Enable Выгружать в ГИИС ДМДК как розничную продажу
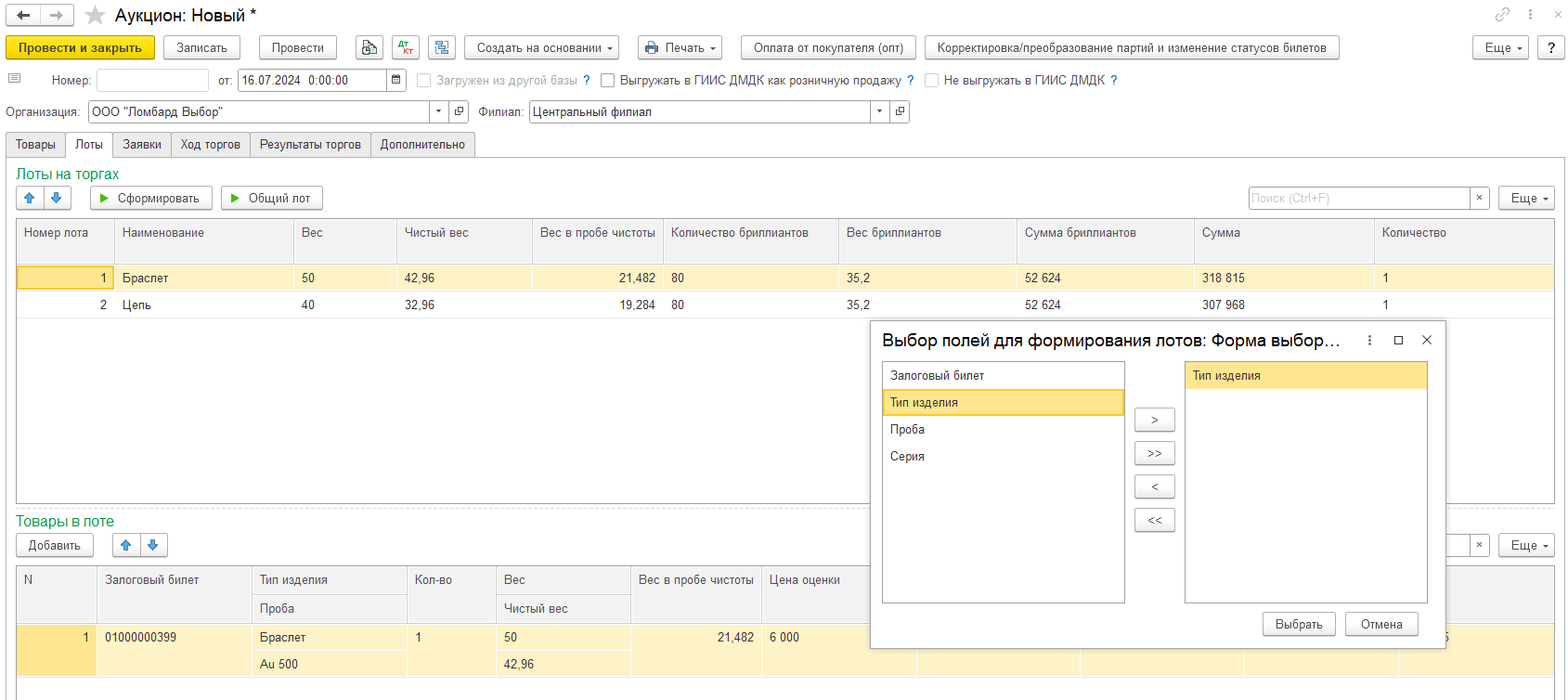This screenshot has height=700, width=1568. click(x=608, y=81)
